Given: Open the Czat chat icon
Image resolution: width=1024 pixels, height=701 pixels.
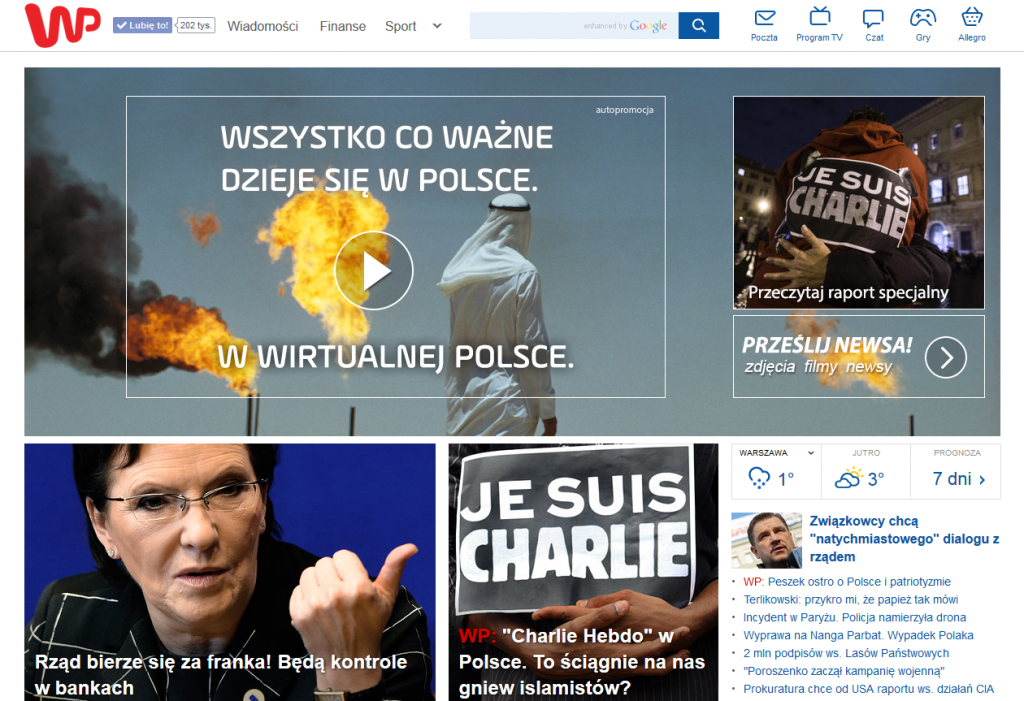Looking at the screenshot, I should click(x=873, y=18).
